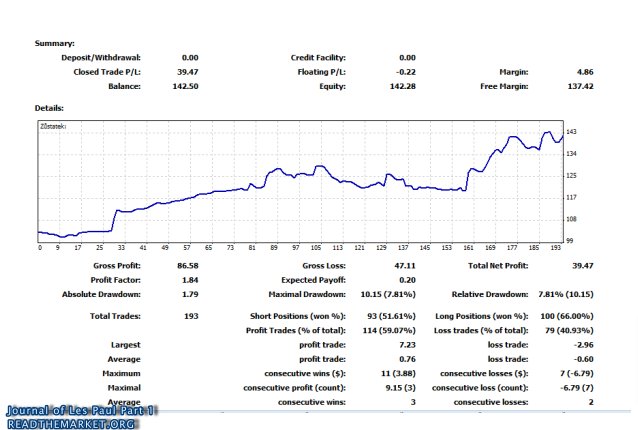Click the Closed Trade P/L value 39.47
Screen dimensions: 638x430
pos(187,72)
